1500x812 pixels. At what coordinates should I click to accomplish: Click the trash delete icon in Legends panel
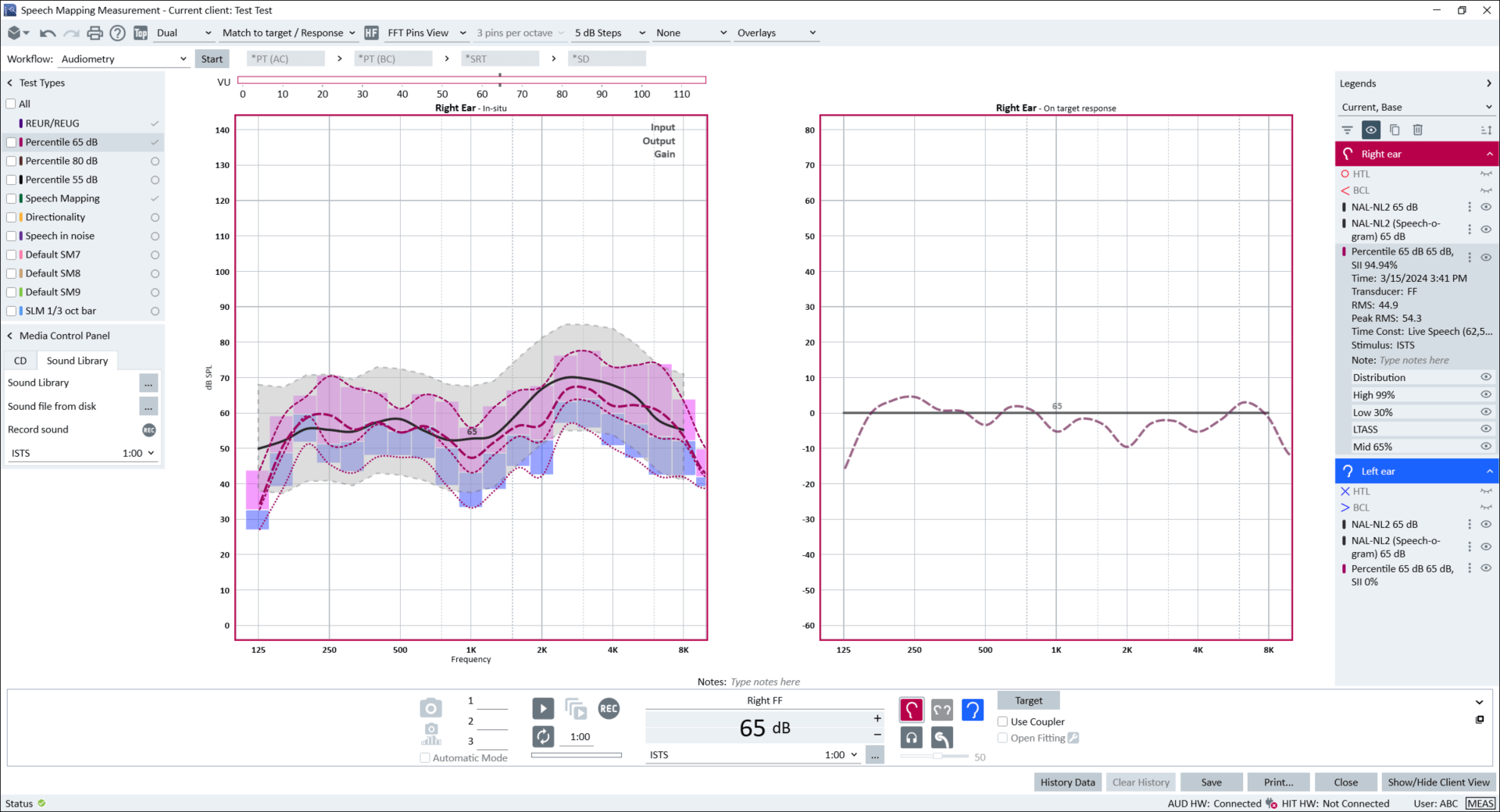coord(1418,130)
